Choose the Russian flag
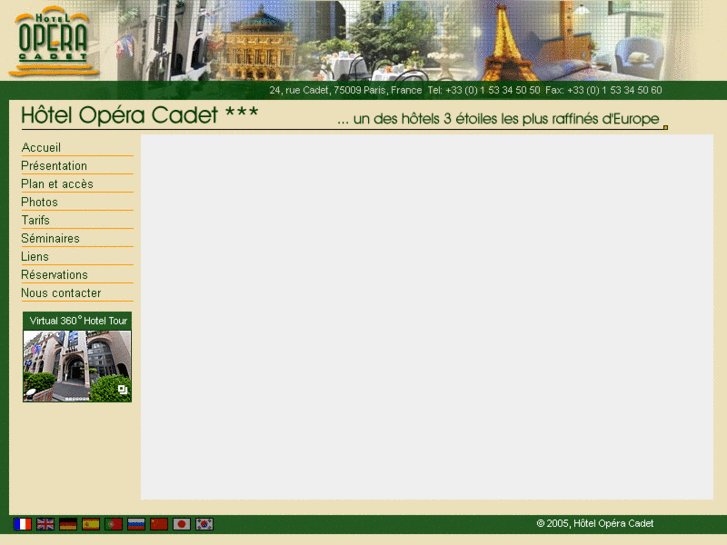 [136, 524]
